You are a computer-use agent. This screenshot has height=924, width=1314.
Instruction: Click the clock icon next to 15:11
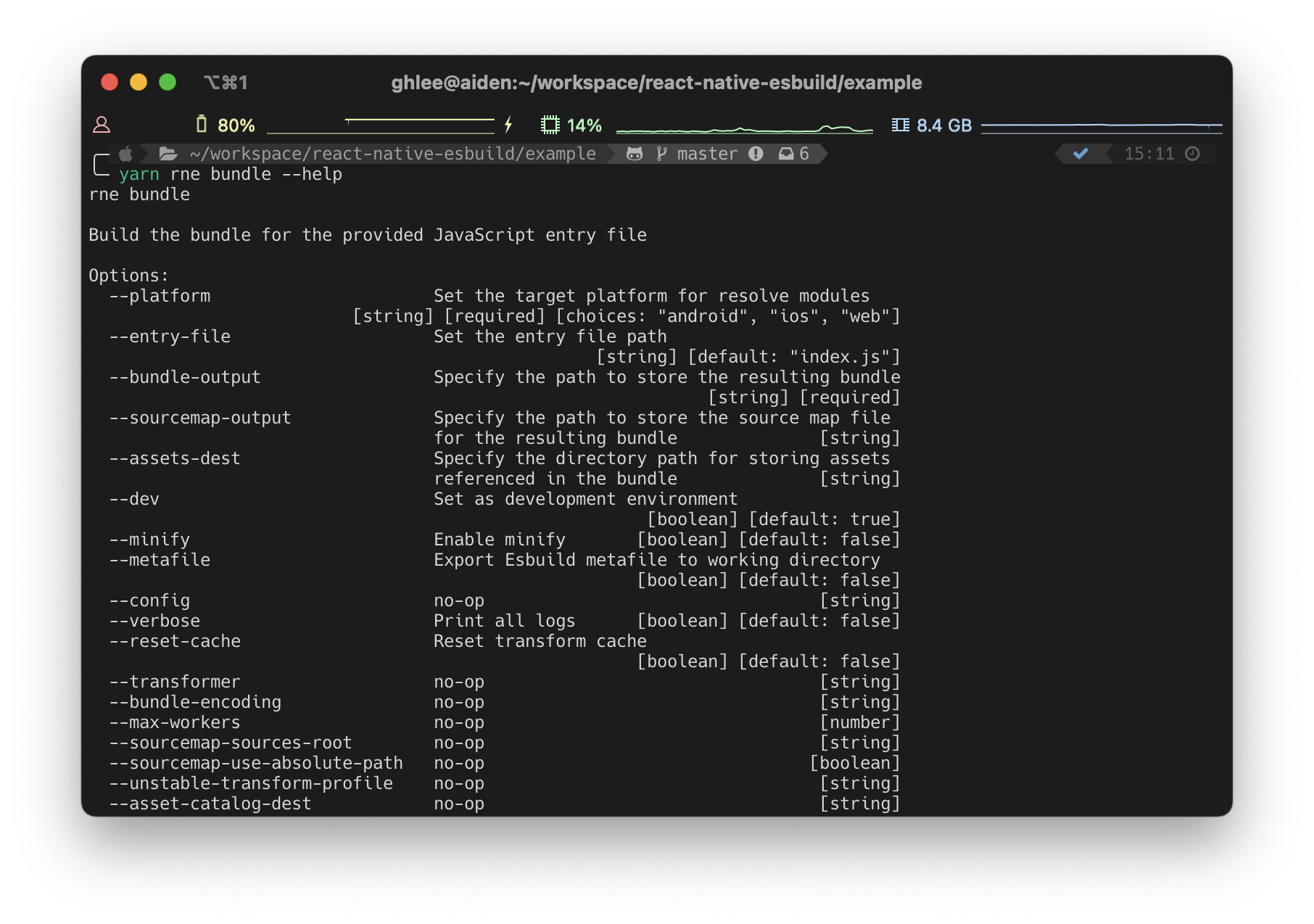(x=1194, y=153)
